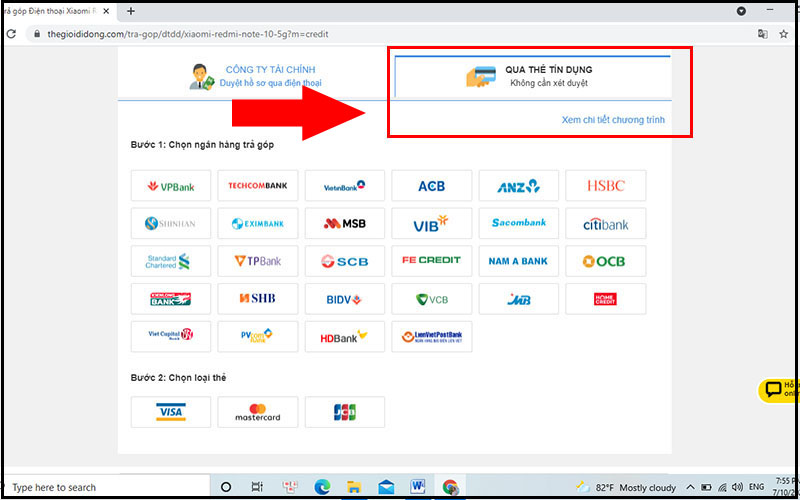Screen dimensions: 800x500
Task: Open Microsoft Edge from the taskbar
Action: [322, 487]
